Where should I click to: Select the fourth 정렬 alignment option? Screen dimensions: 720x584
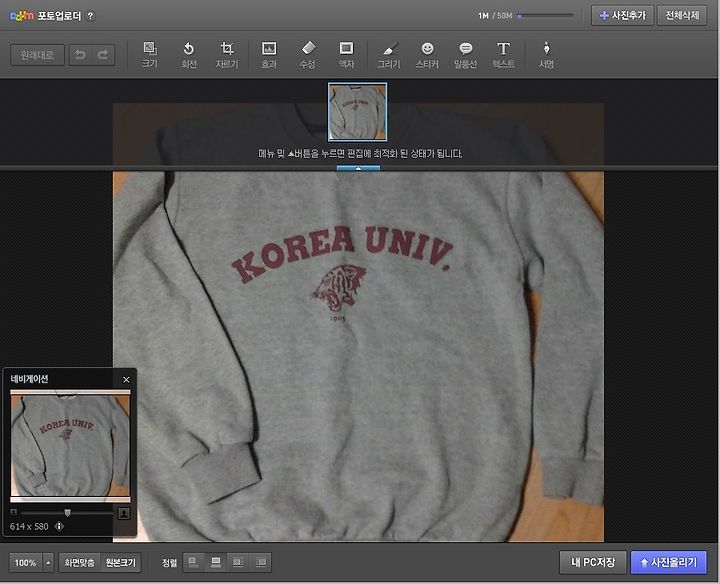[x=260, y=562]
